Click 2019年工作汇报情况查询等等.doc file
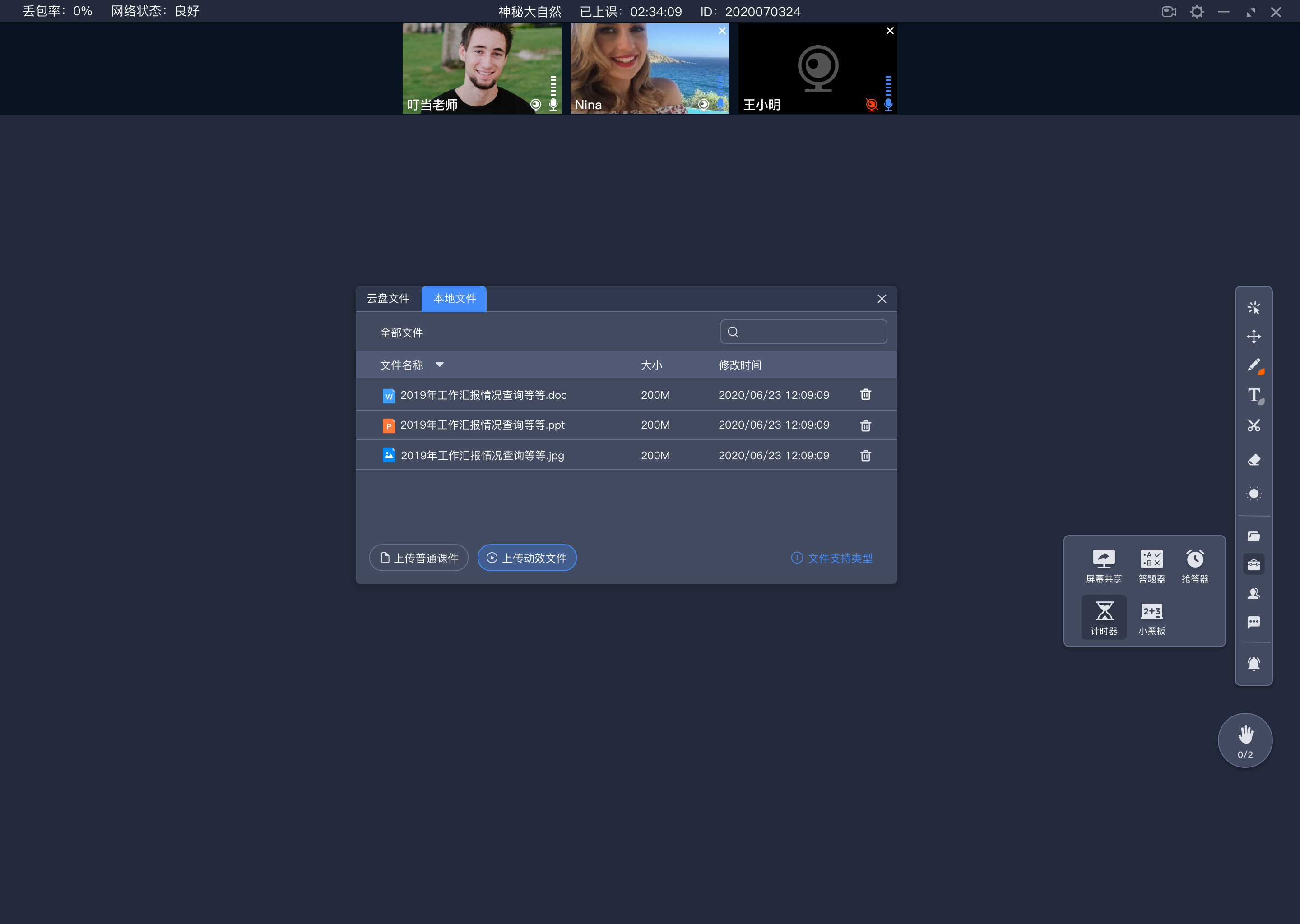The image size is (1300, 924). tap(484, 394)
